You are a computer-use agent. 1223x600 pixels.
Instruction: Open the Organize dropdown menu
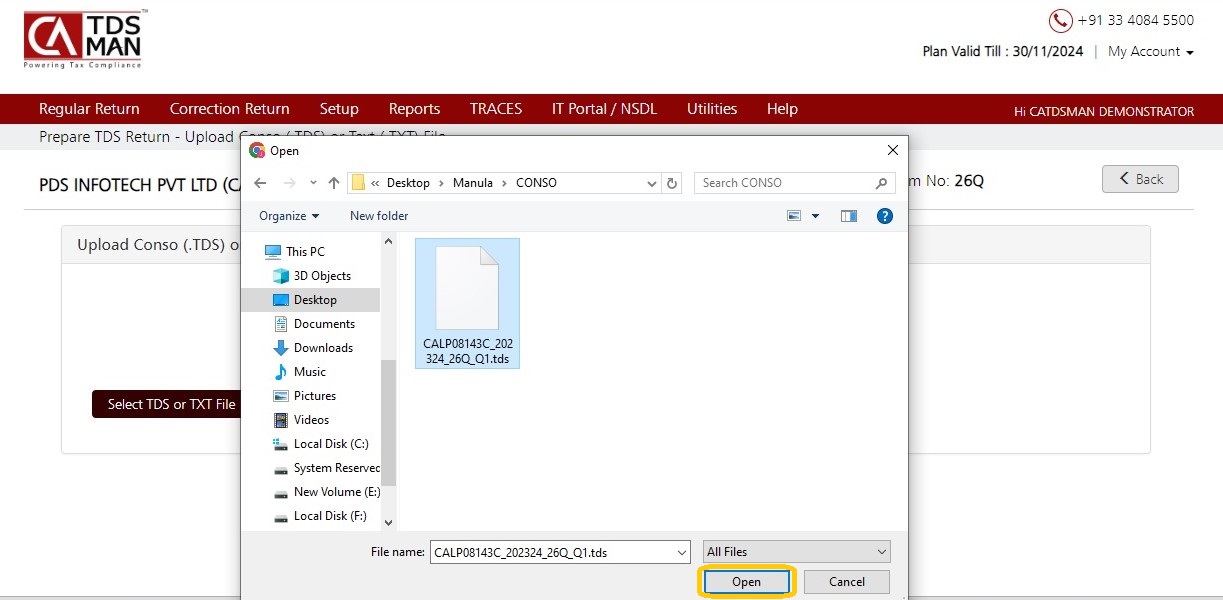point(289,216)
